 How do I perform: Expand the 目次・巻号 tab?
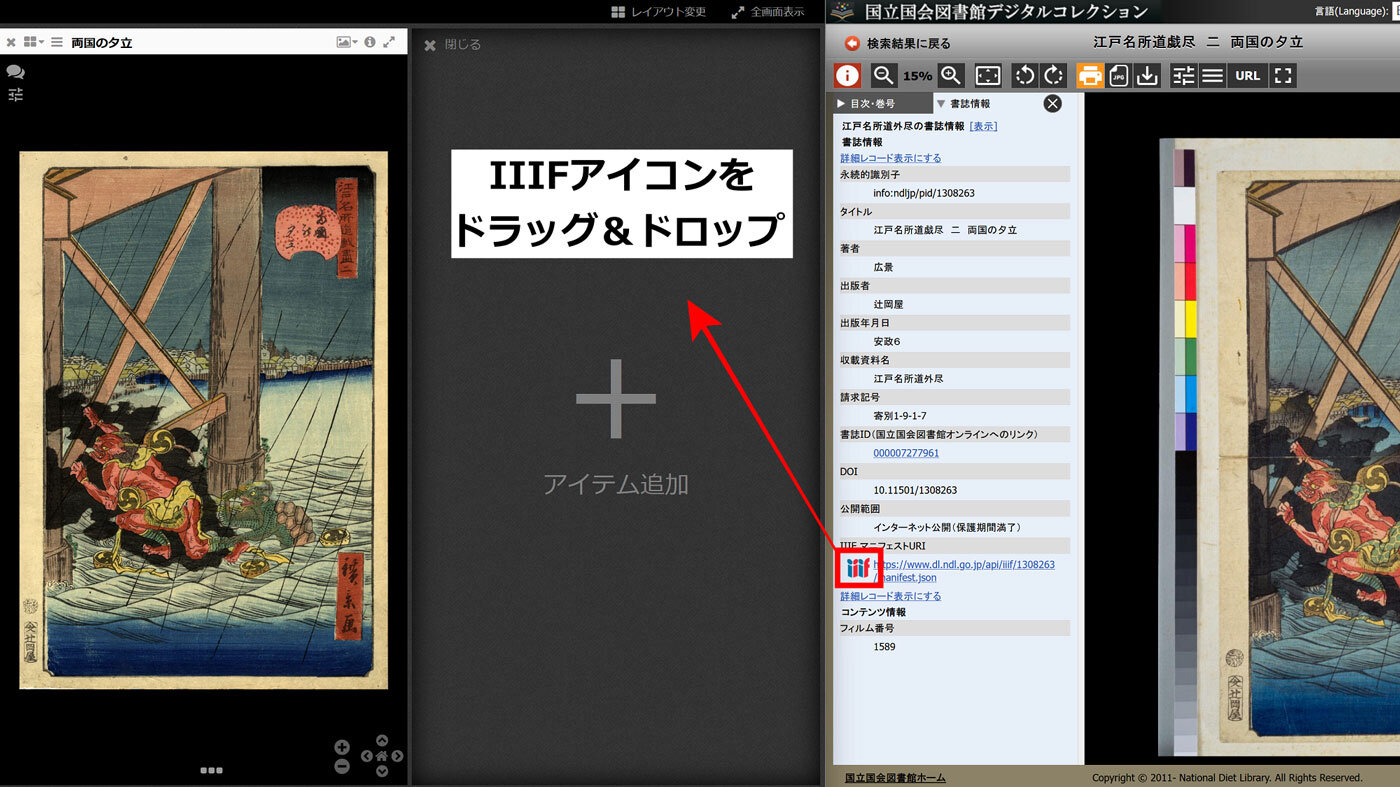click(x=883, y=103)
